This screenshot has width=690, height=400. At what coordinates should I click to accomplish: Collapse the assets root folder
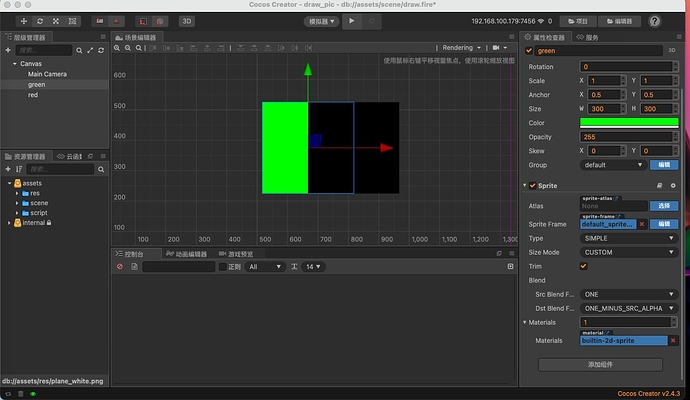(x=9, y=183)
